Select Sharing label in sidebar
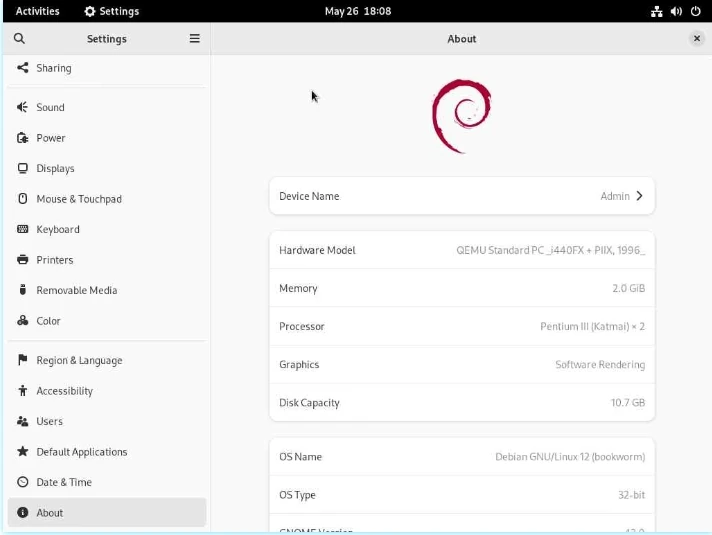The image size is (712, 535). coord(54,68)
